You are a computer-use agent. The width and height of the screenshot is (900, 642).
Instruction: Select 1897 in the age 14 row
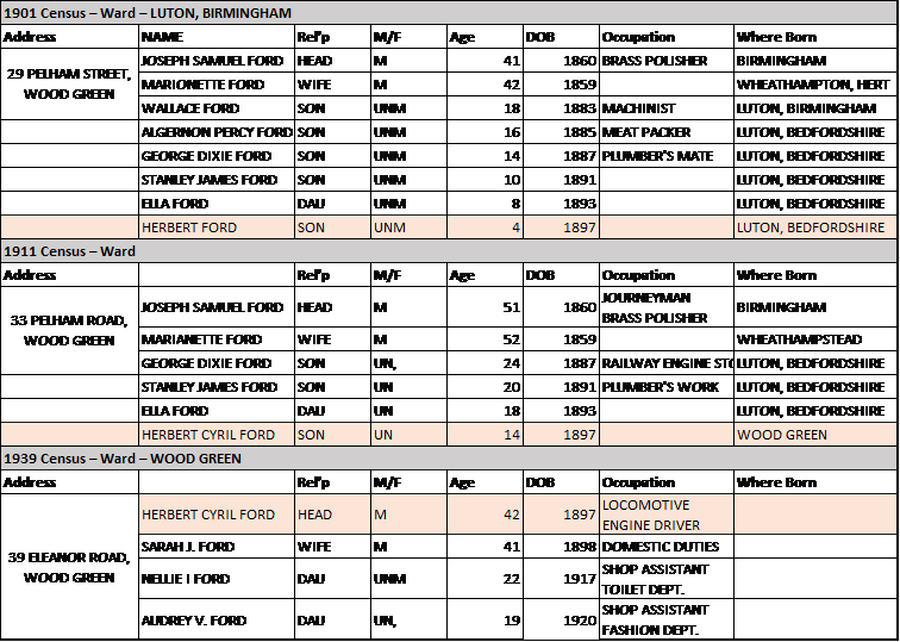click(x=561, y=435)
